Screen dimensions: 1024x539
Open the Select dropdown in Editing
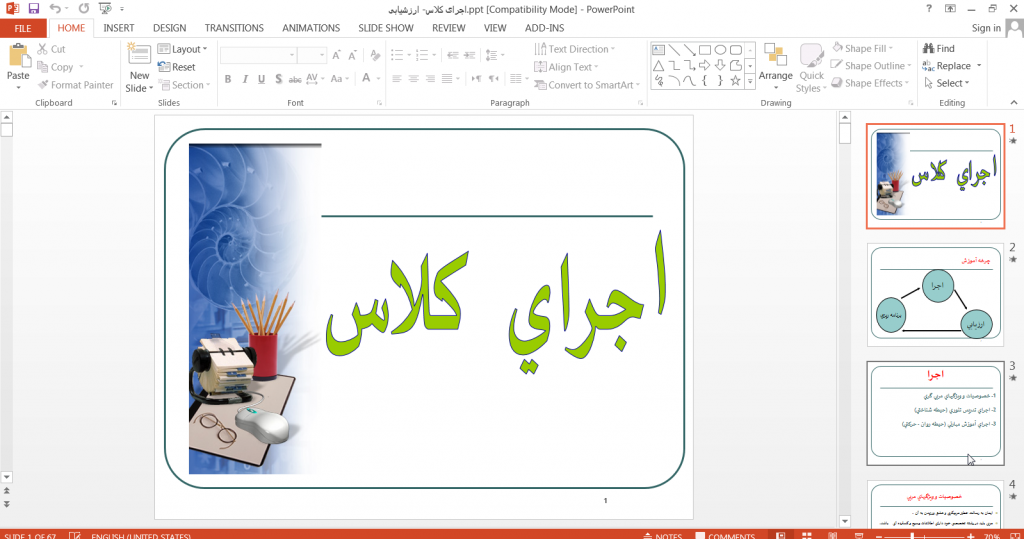[x=947, y=83]
